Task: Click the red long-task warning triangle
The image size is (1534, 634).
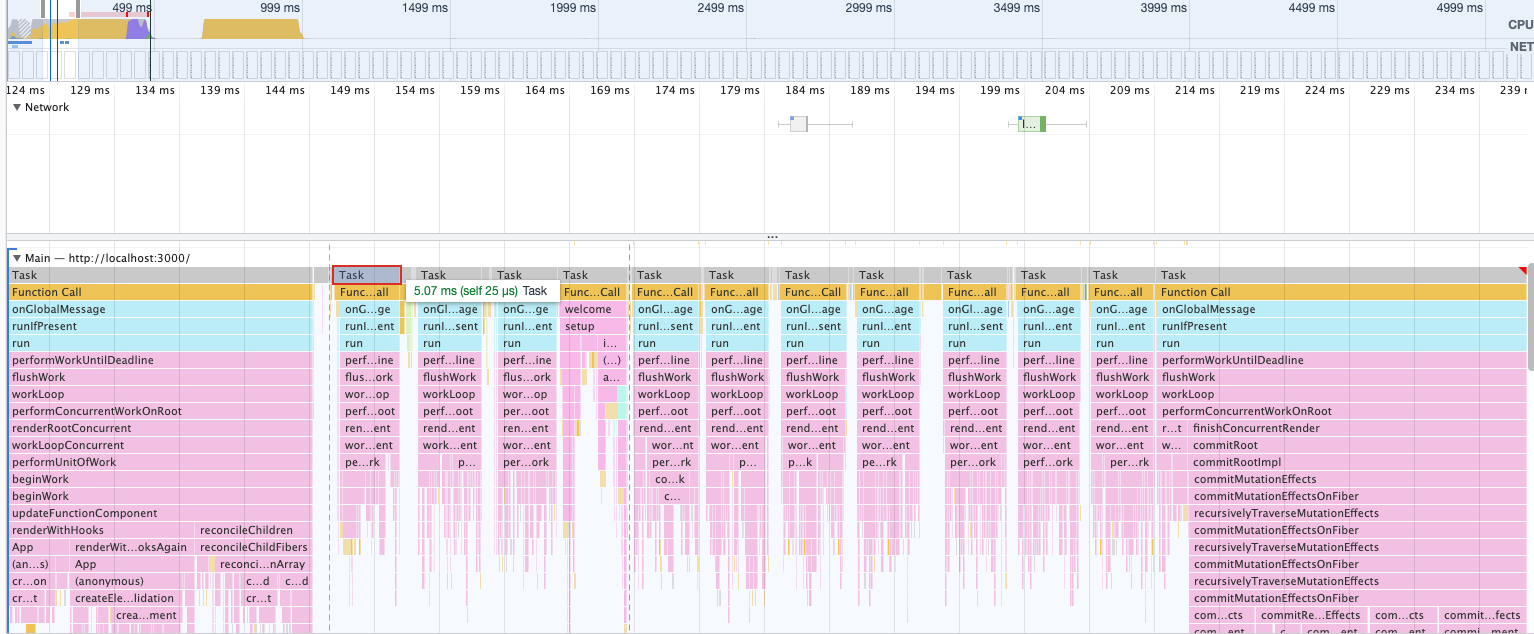Action: 1522,271
